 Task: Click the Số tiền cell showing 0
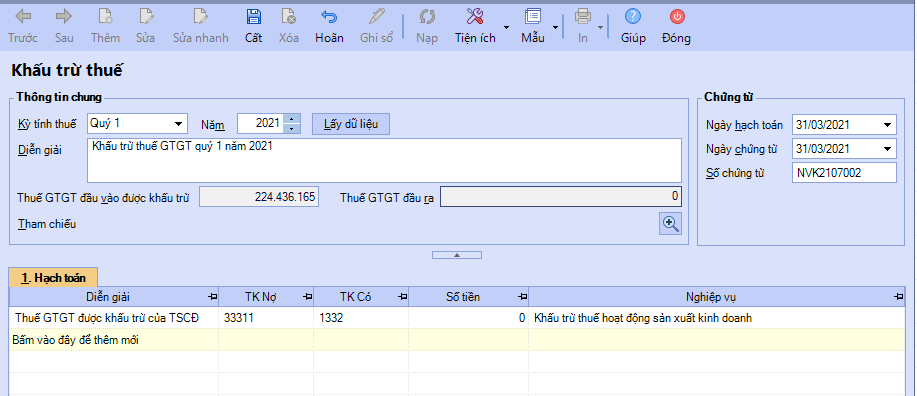click(468, 318)
